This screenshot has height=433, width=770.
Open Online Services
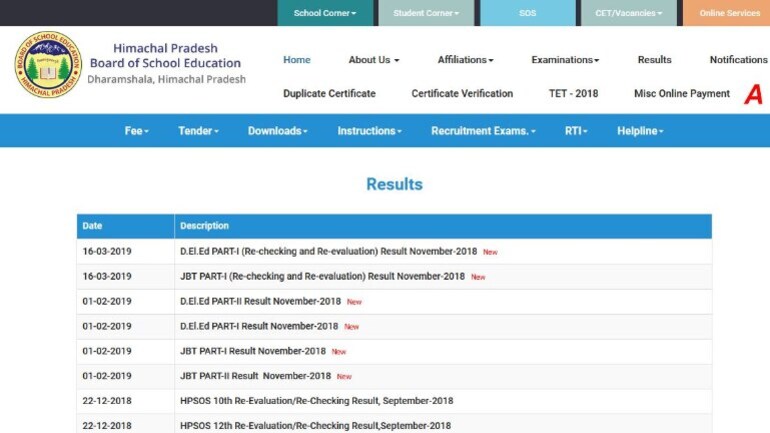tap(729, 13)
